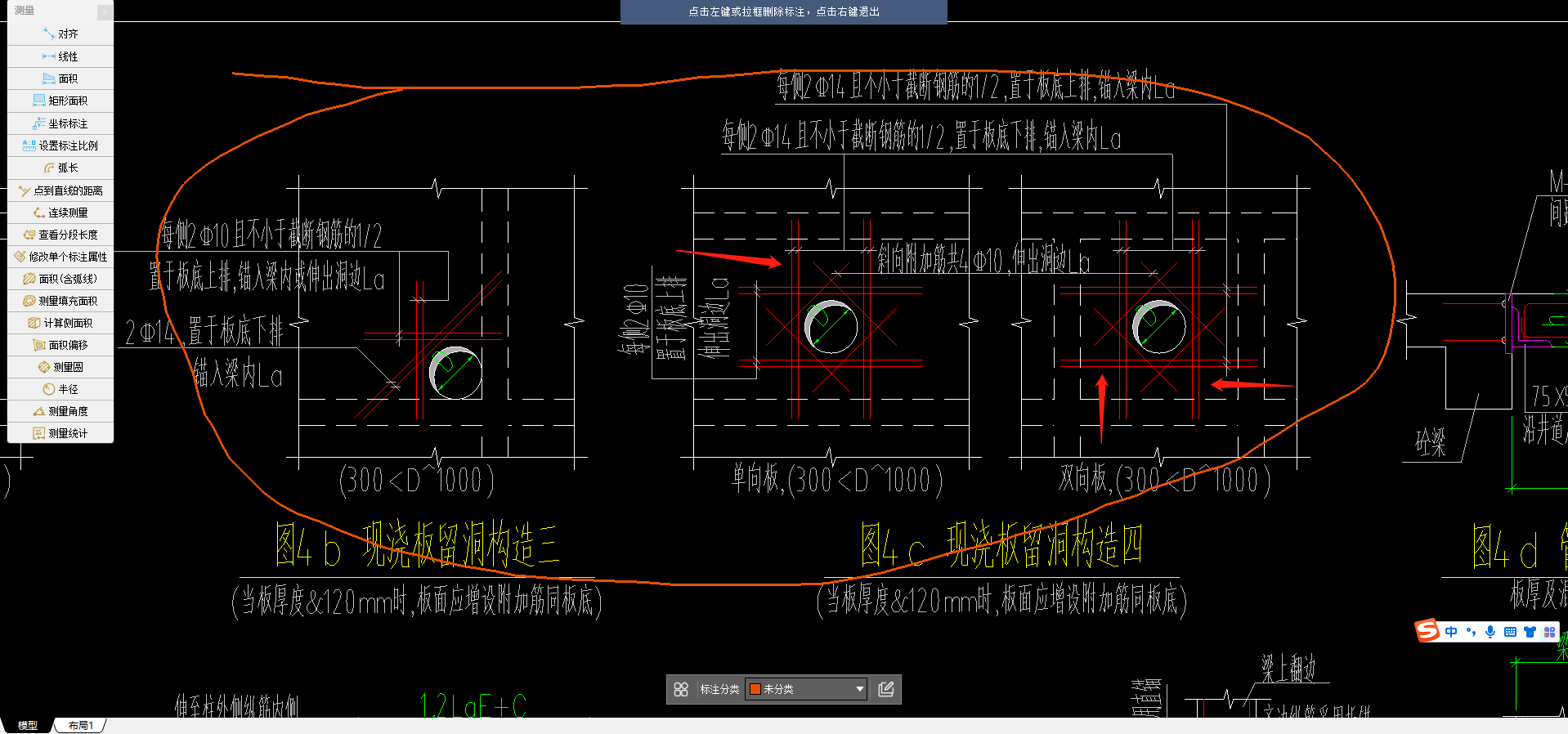Click the Sogou microphone voice input icon
1568x734 pixels.
point(1490,632)
